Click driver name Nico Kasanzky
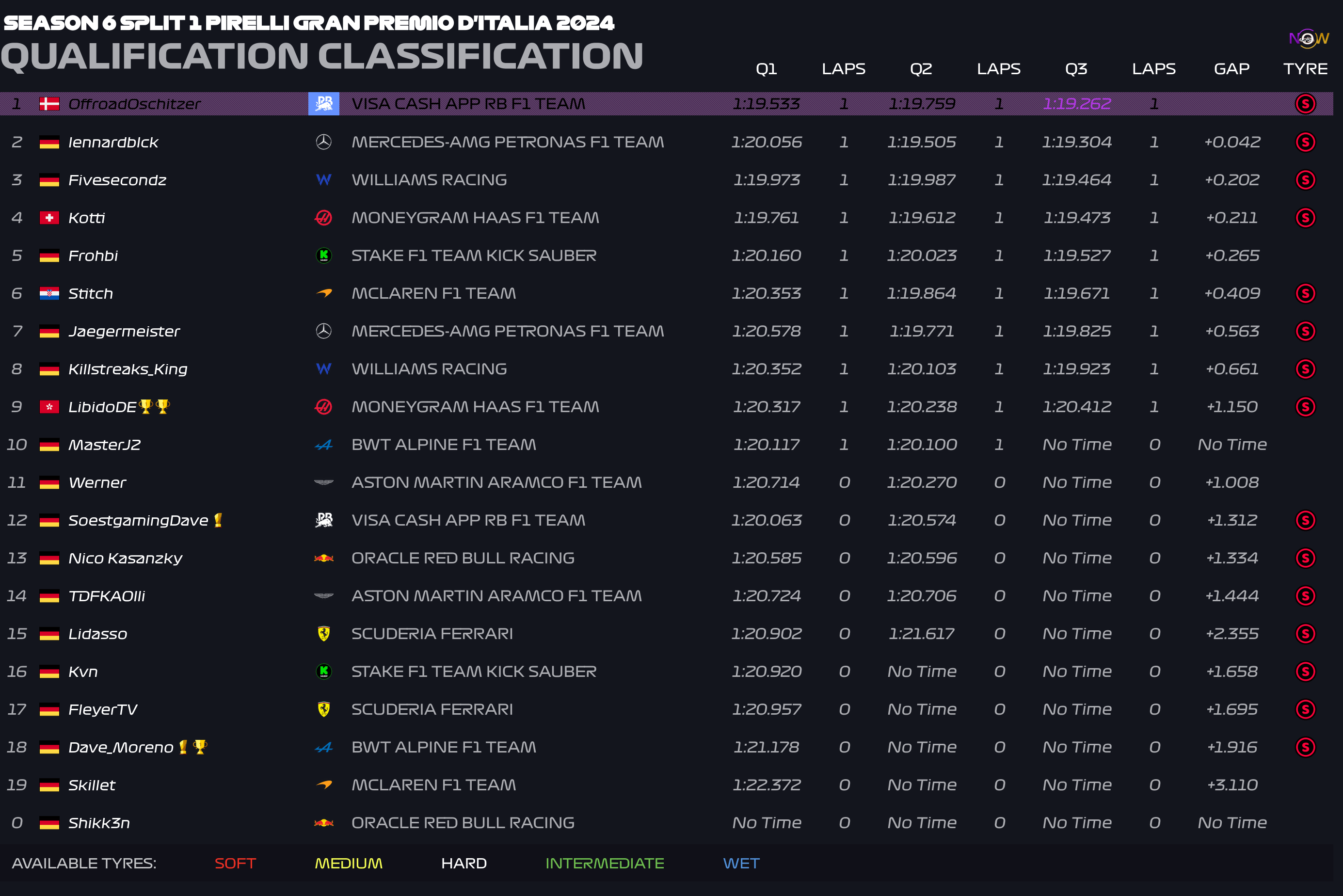Image resolution: width=1343 pixels, height=896 pixels. pos(125,558)
